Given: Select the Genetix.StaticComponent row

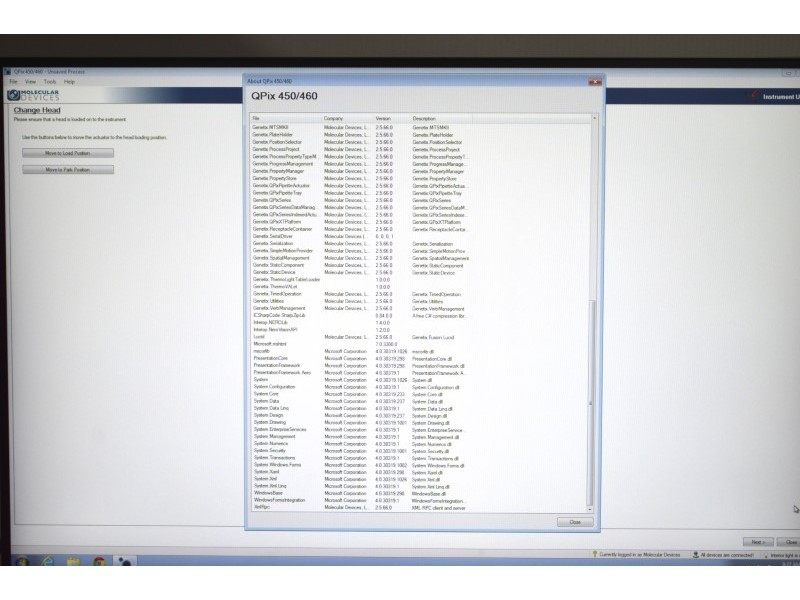Looking at the screenshot, I should click(360, 265).
